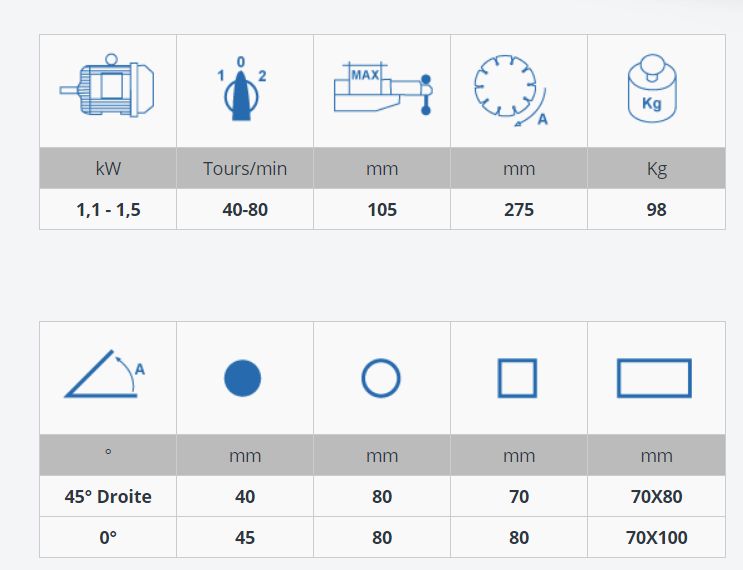Click the rectangular tube icon
Viewport: 743px width, 570px height.
pos(655,379)
